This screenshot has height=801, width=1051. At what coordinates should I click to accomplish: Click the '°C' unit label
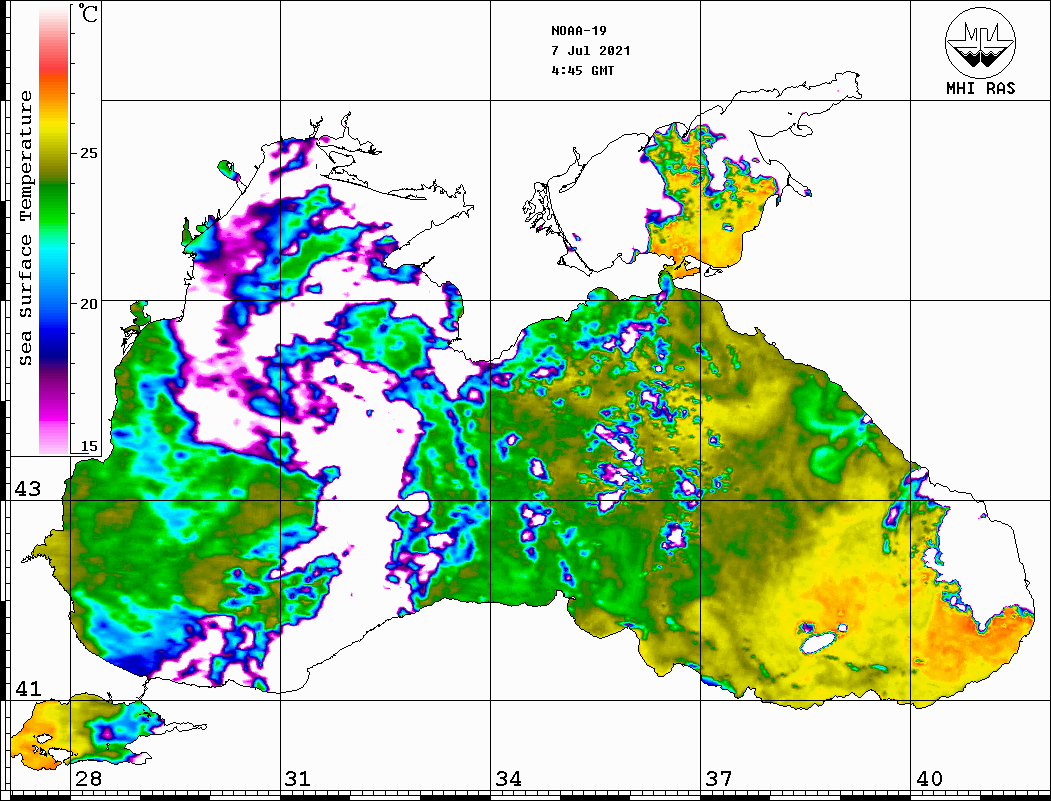87,13
